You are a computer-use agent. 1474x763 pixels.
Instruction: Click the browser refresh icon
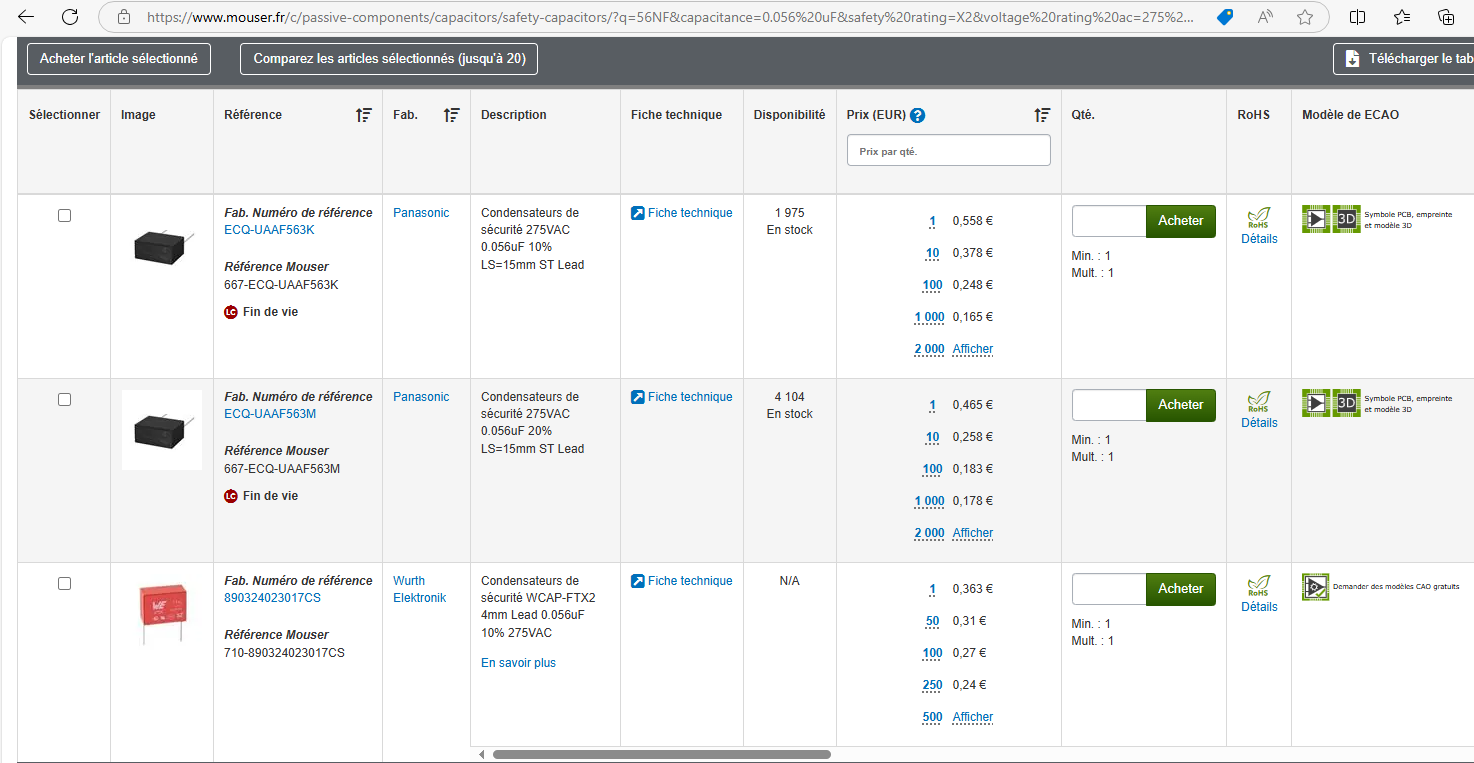click(70, 17)
